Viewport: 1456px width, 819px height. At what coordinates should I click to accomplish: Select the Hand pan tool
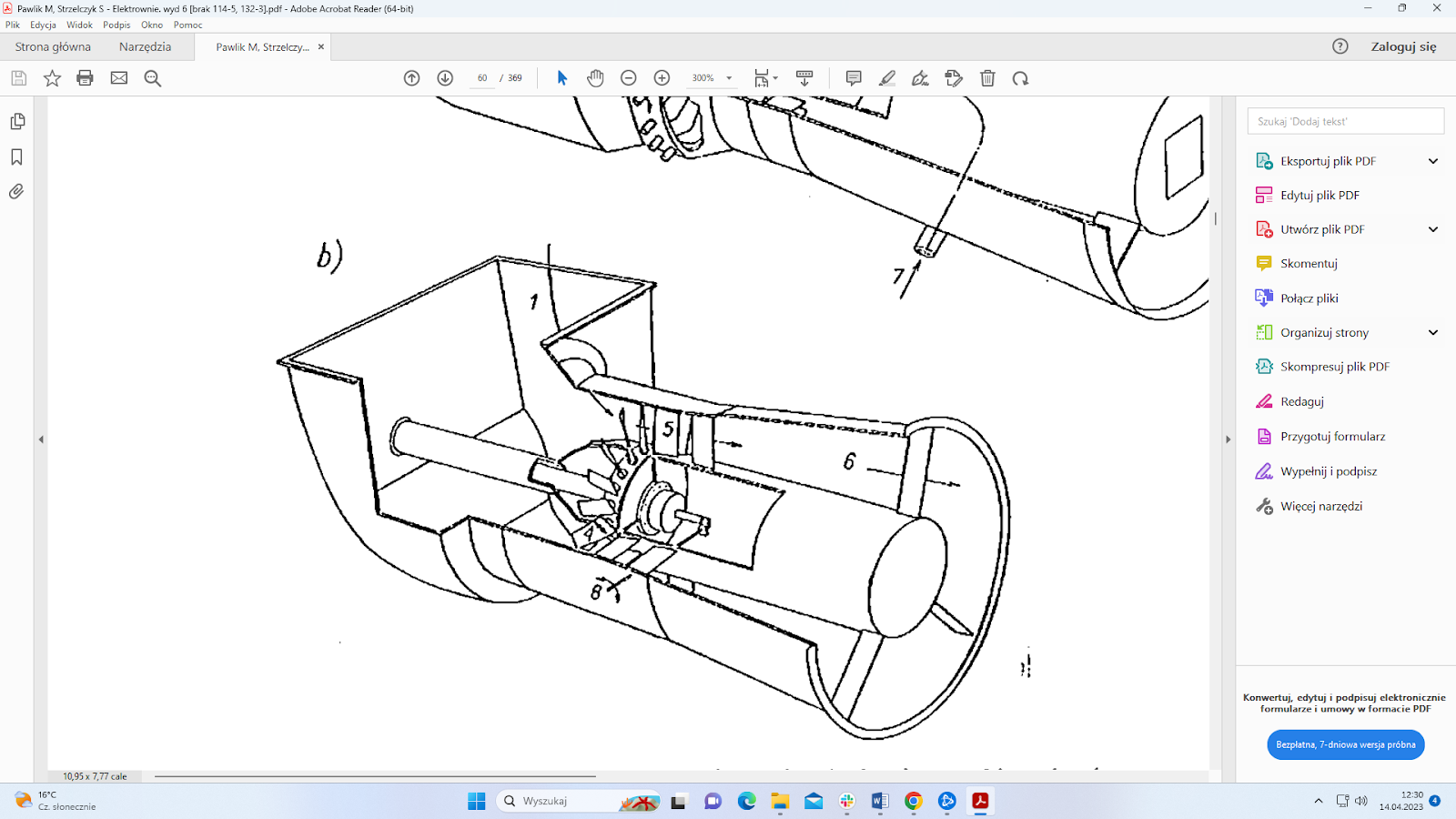pos(595,78)
